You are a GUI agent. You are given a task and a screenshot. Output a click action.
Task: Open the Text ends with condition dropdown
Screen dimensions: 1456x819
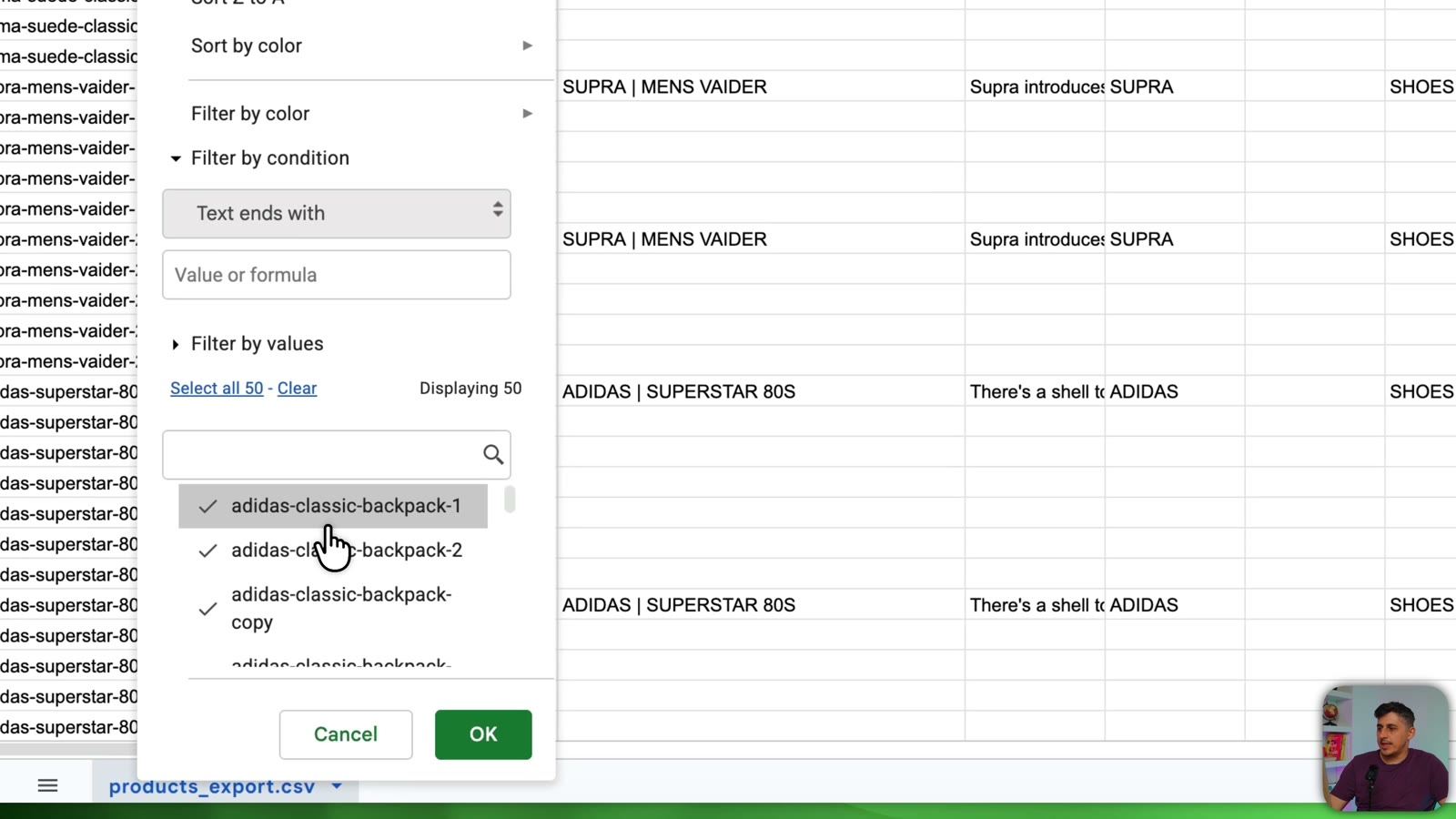(x=337, y=214)
